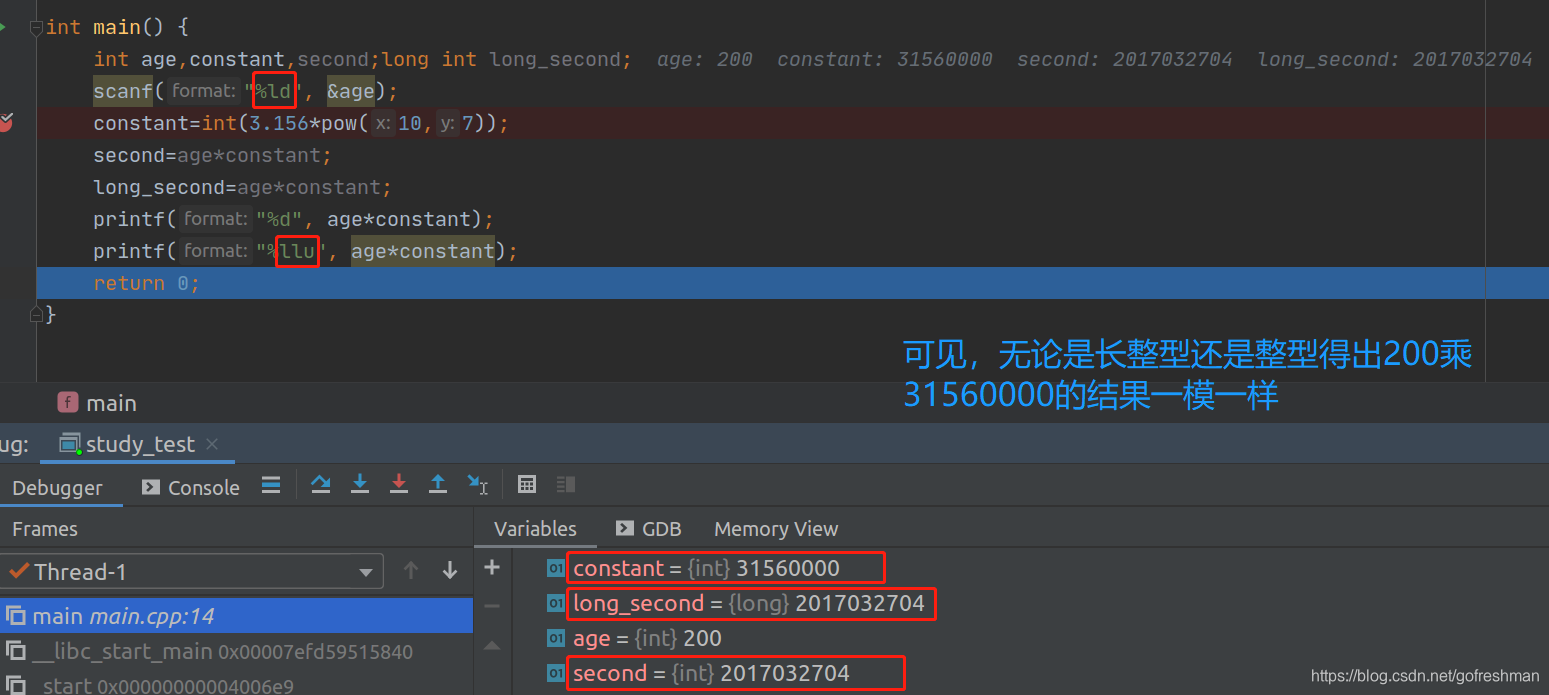Viewport: 1549px width, 695px height.
Task: Click the closing-brace fold marker of main
Action: point(36,314)
